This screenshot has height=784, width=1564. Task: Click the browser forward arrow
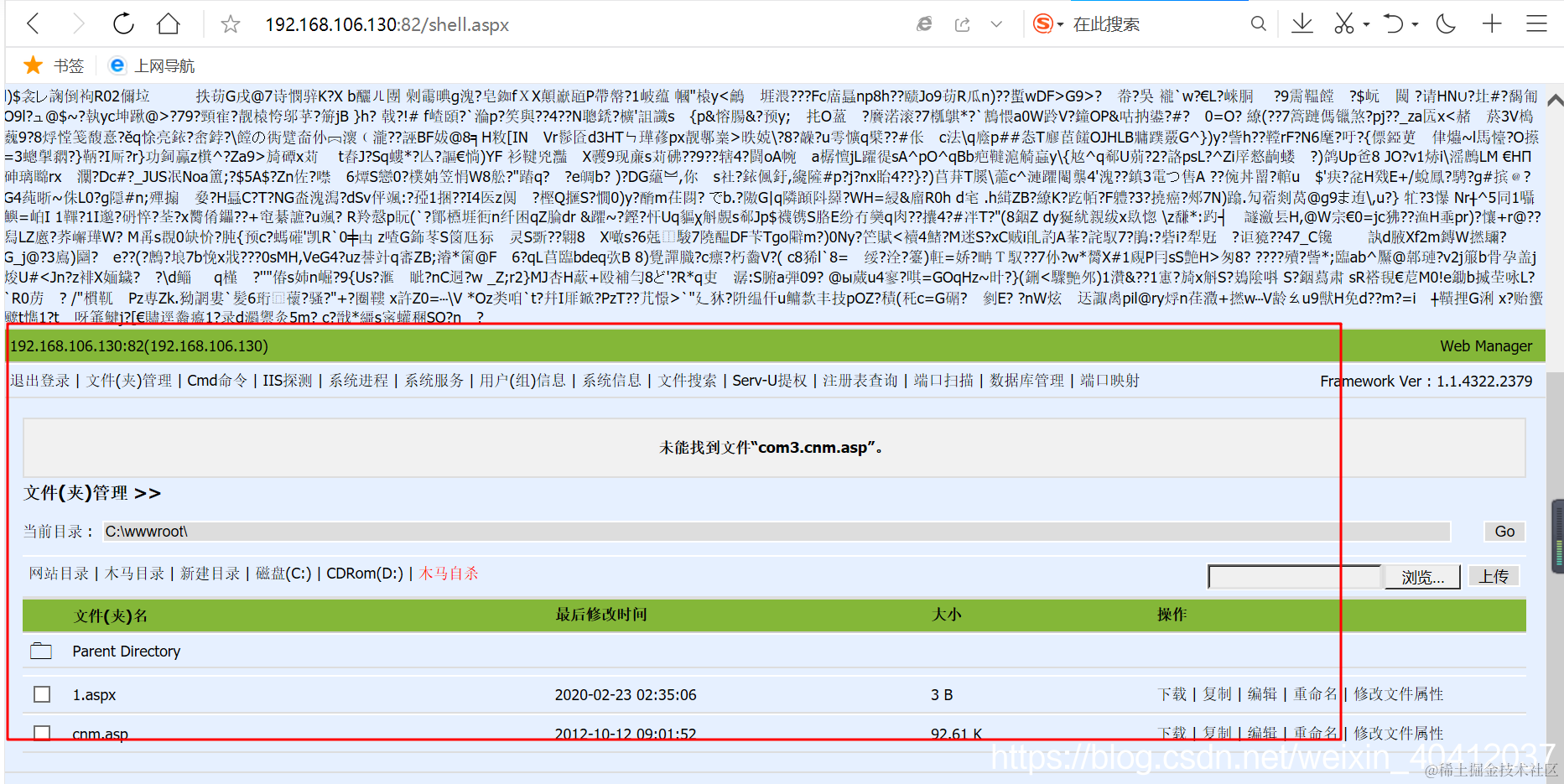(x=78, y=23)
